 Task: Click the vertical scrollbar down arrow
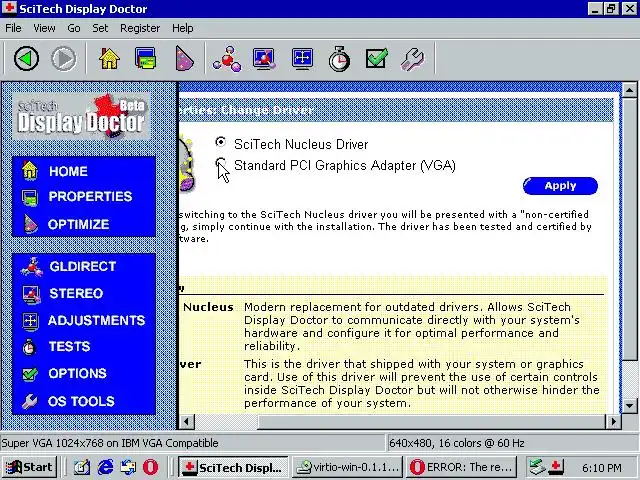[x=629, y=406]
